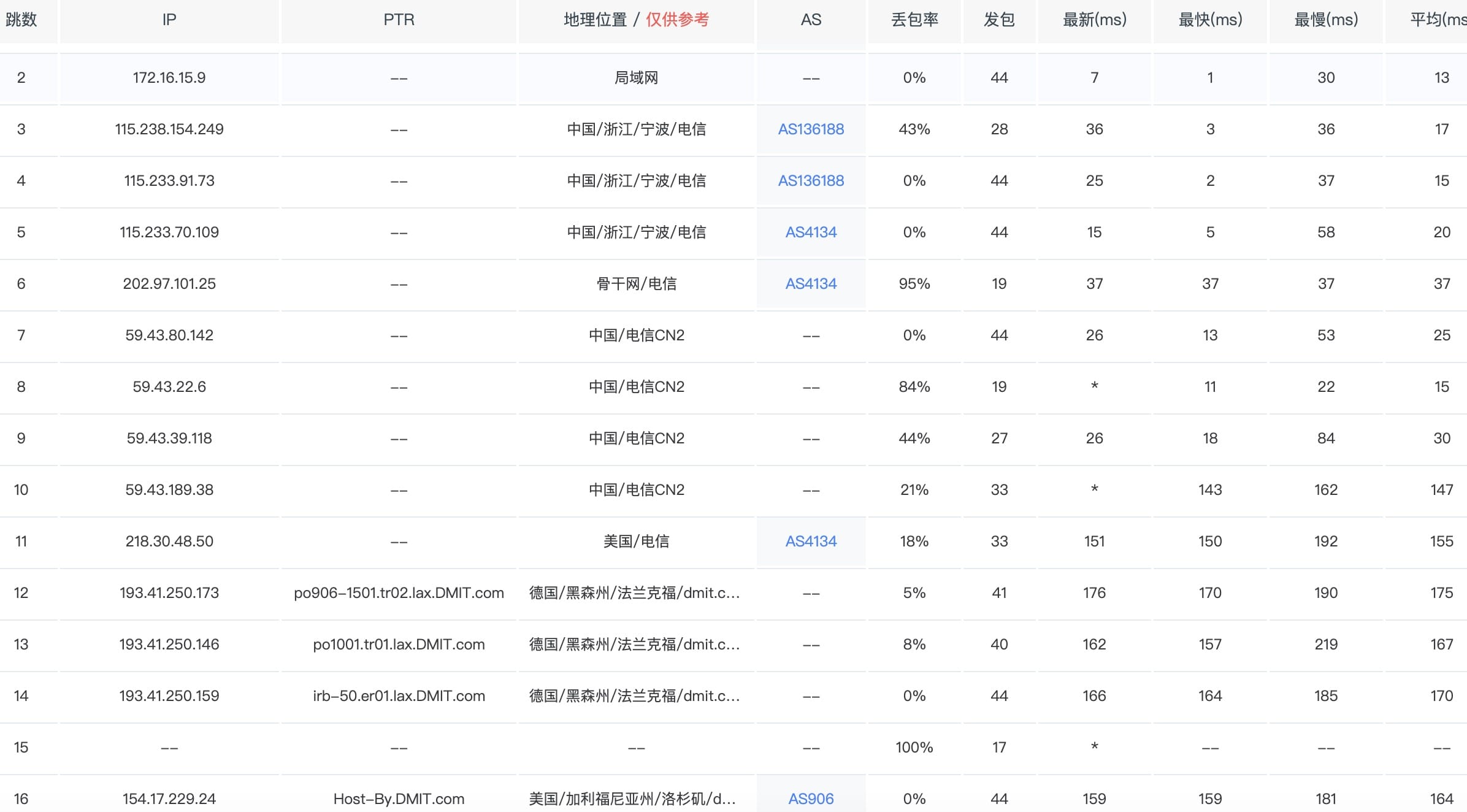Click the IP column header
Viewport: 1467px width, 812px height.
(169, 20)
